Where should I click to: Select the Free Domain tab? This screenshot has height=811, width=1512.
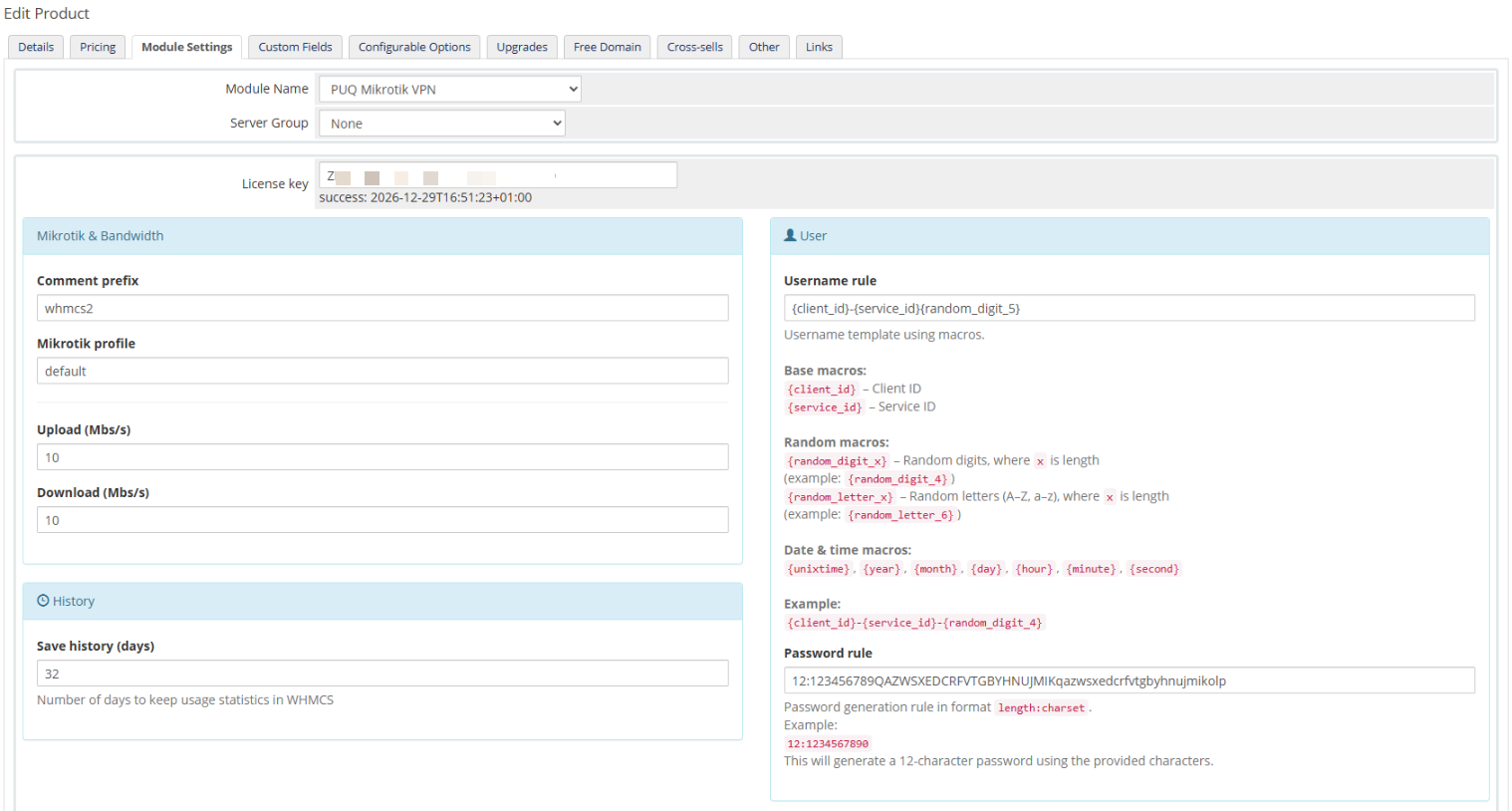[607, 46]
